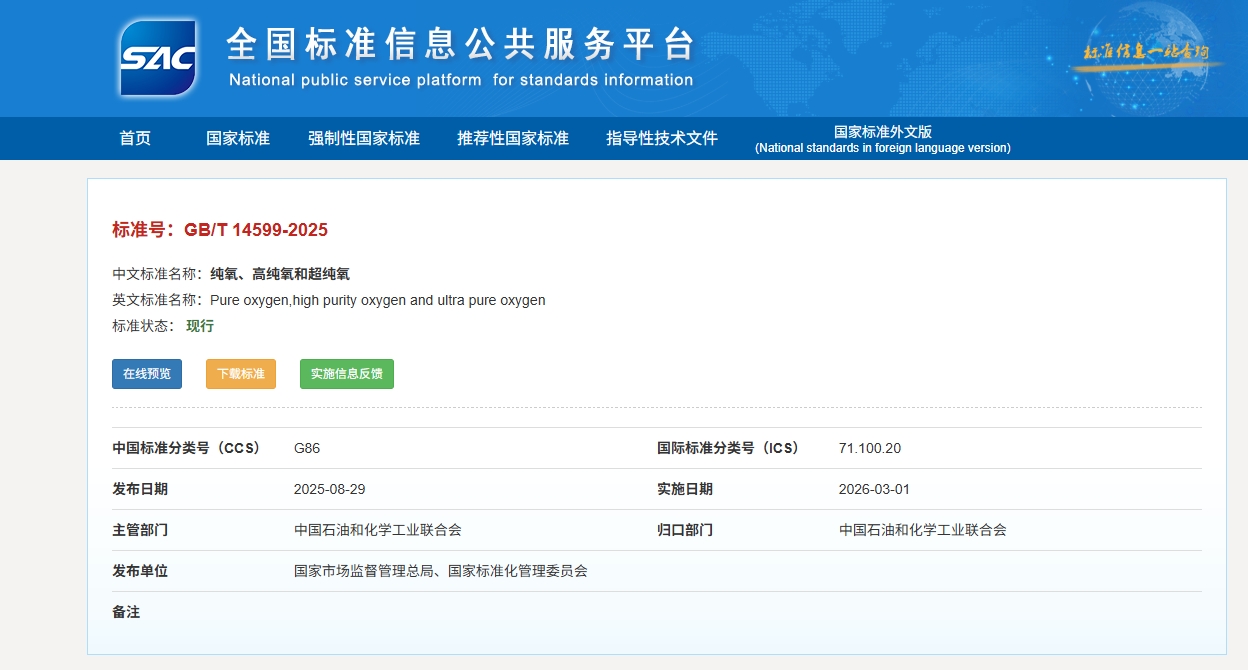
Task: Click the 现行 status text
Action: (200, 326)
